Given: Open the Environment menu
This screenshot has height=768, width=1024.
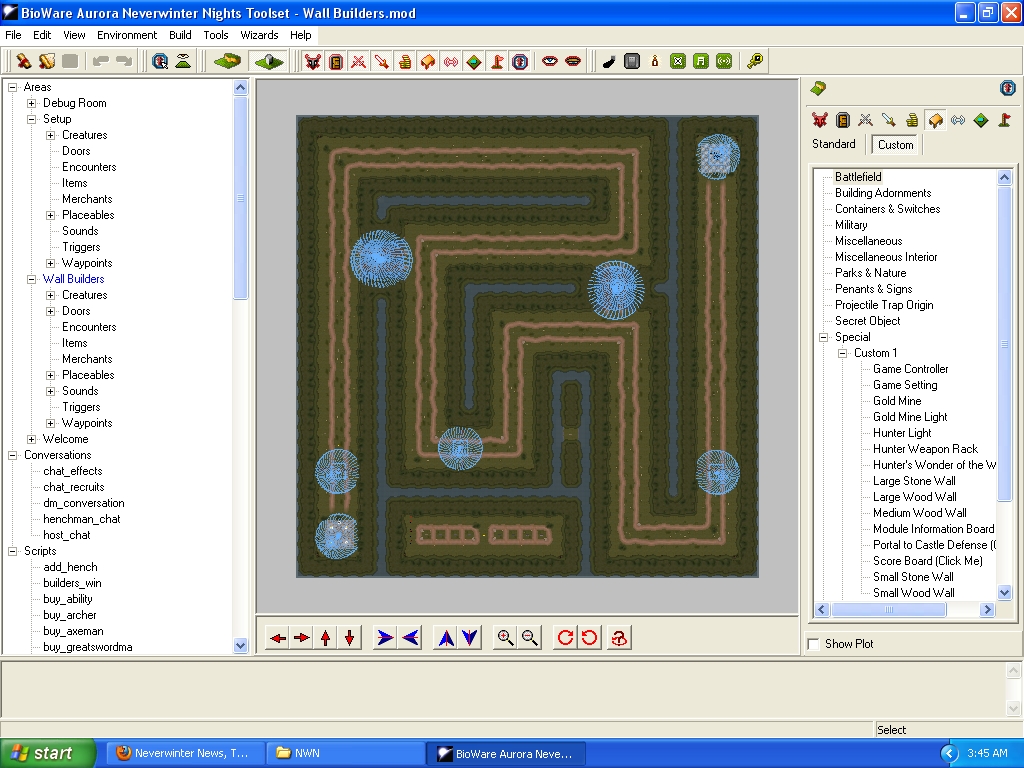Looking at the screenshot, I should (127, 35).
